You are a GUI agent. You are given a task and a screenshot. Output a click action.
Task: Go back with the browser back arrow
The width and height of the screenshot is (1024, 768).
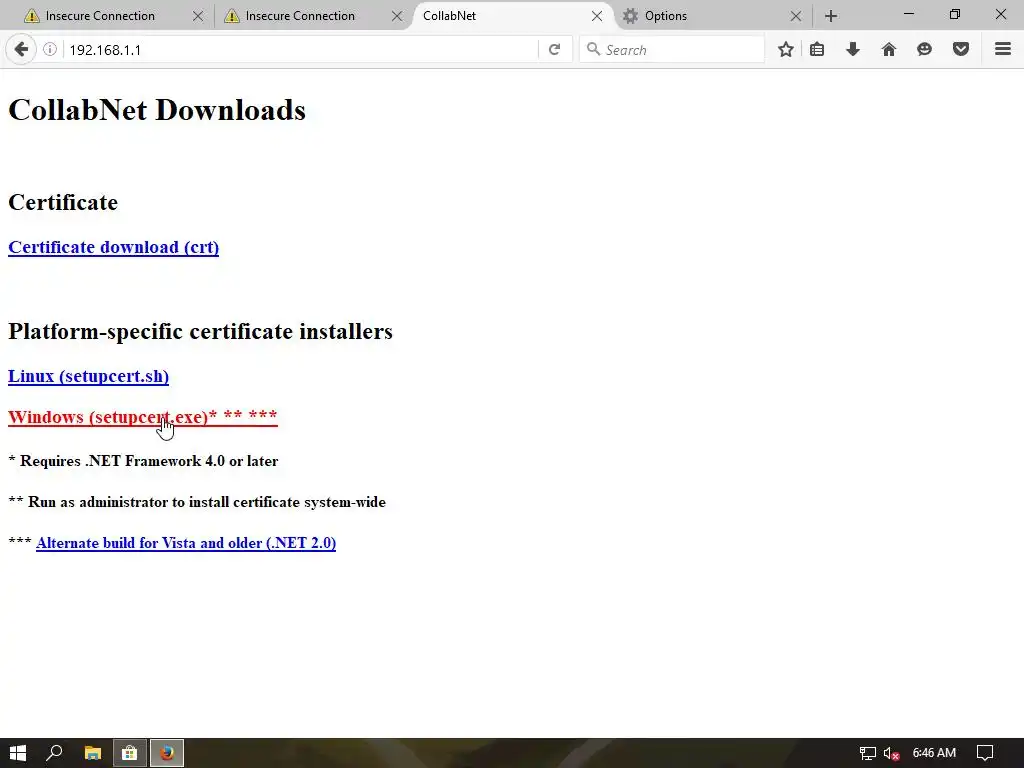click(21, 49)
